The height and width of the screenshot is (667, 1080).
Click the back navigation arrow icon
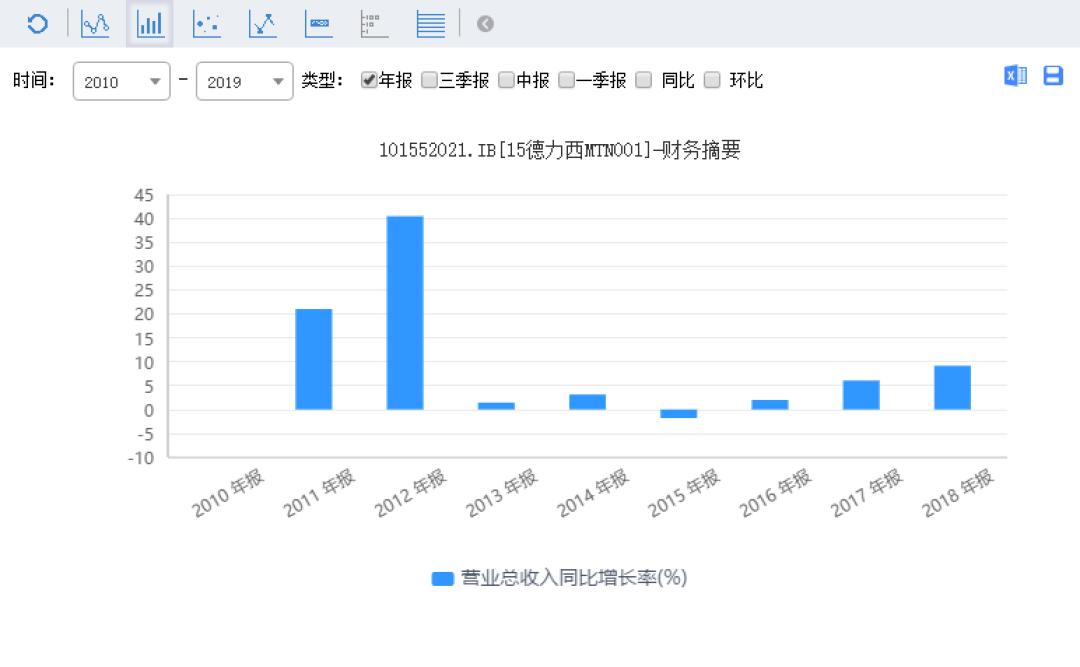[x=485, y=23]
